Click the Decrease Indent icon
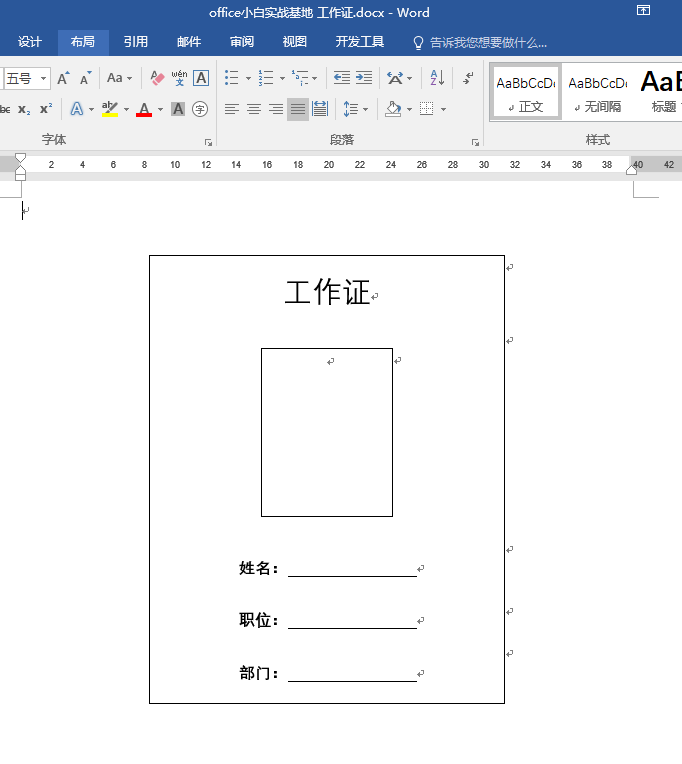 (x=342, y=78)
